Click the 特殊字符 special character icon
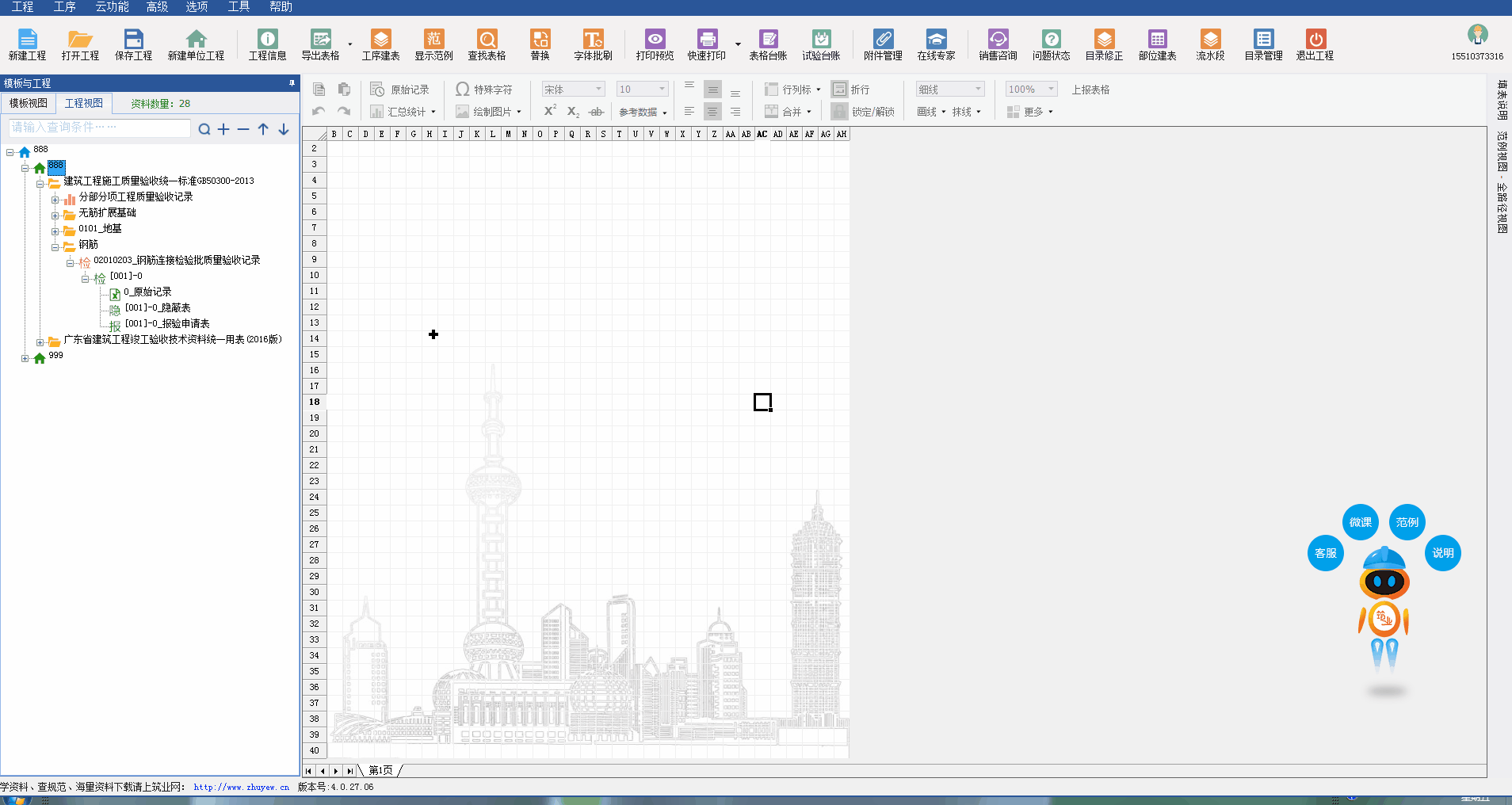 pyautogui.click(x=483, y=90)
